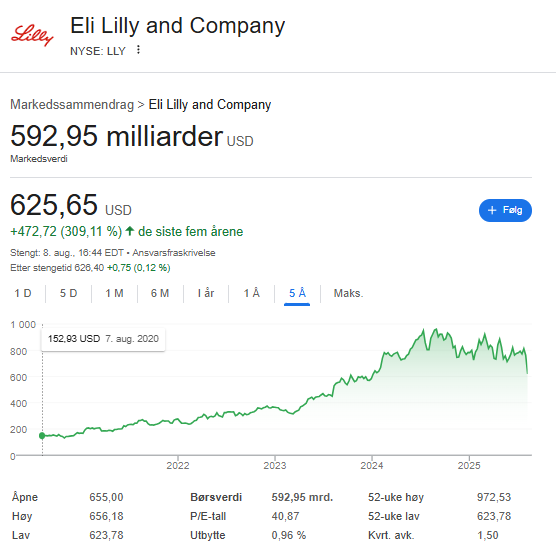Image resolution: width=556 pixels, height=559 pixels.
Task: Open the Markedssammendrag breadcrumb link
Action: 72,105
